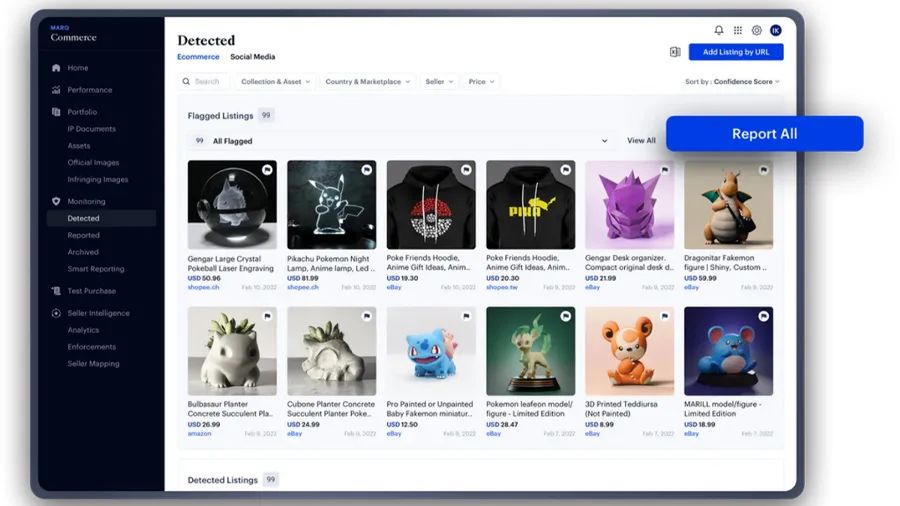
Task: Open the apps grid icon
Action: [x=738, y=30]
